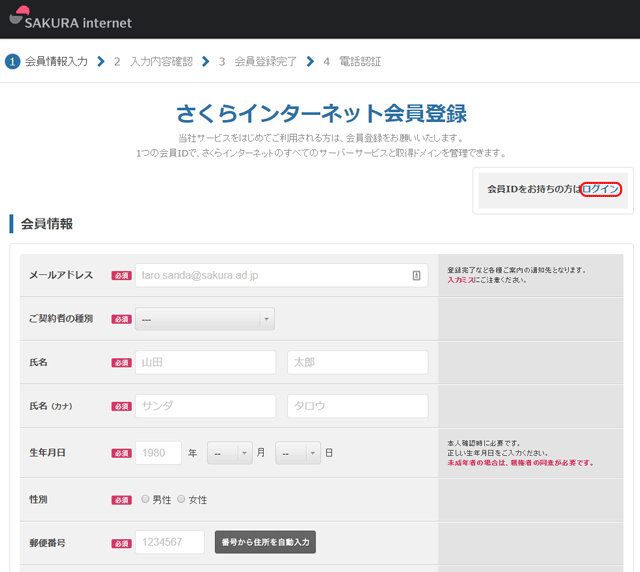Focus the first name 太郎 field

click(x=357, y=362)
